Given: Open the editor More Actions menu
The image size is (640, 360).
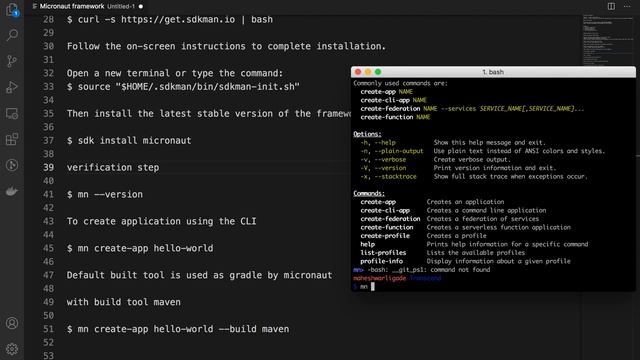Looking at the screenshot, I should [x=627, y=6].
